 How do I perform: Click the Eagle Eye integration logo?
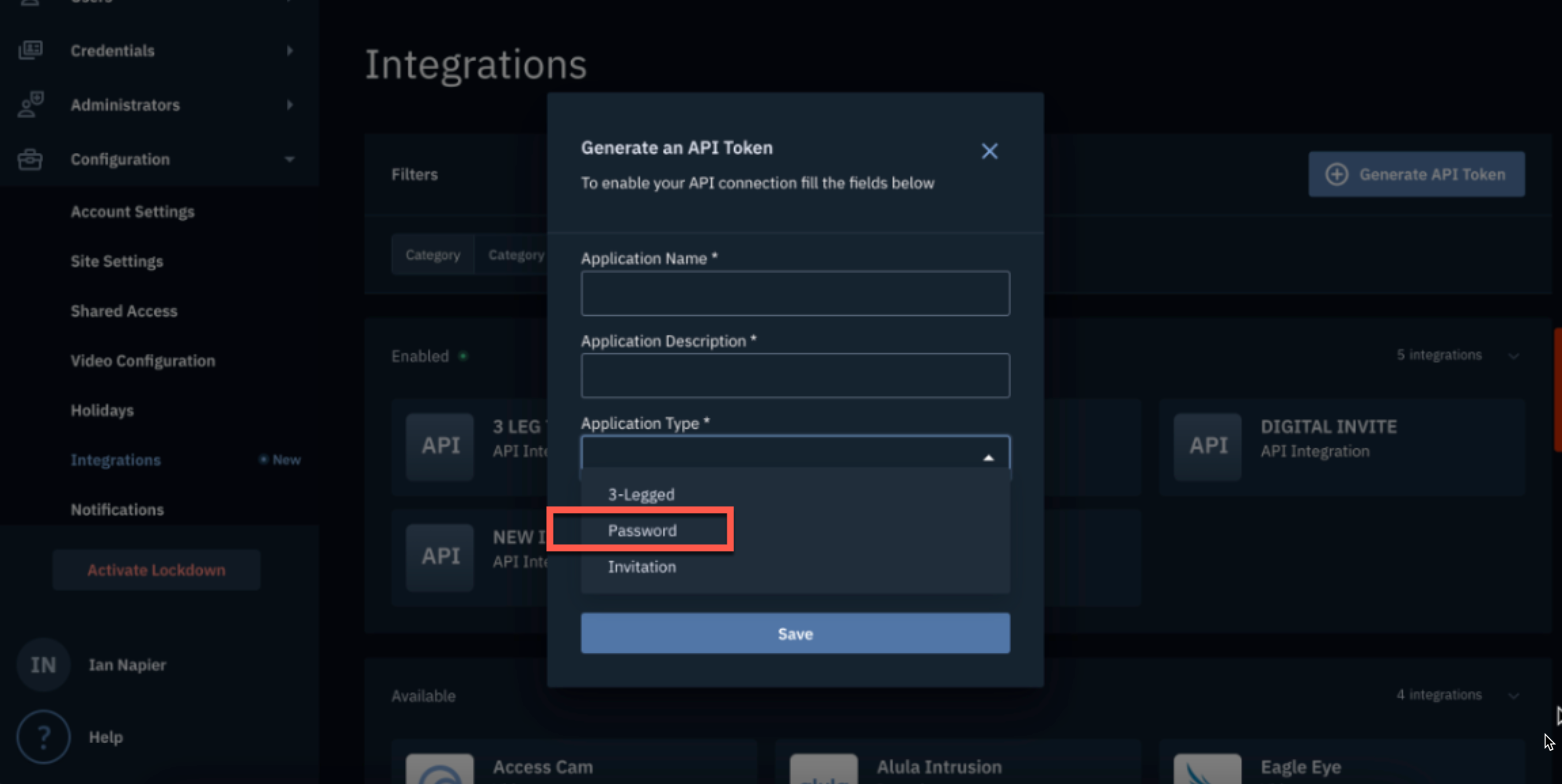pos(1208,771)
